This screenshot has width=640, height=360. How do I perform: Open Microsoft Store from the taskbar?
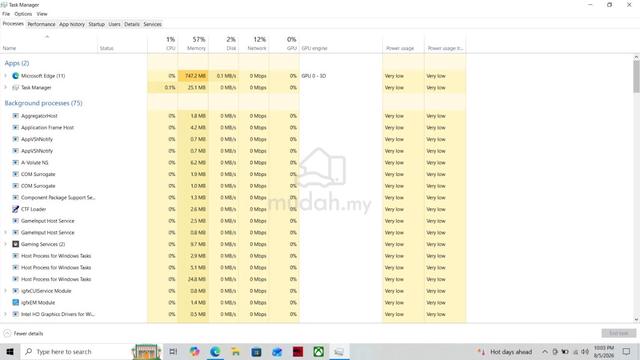(x=256, y=351)
